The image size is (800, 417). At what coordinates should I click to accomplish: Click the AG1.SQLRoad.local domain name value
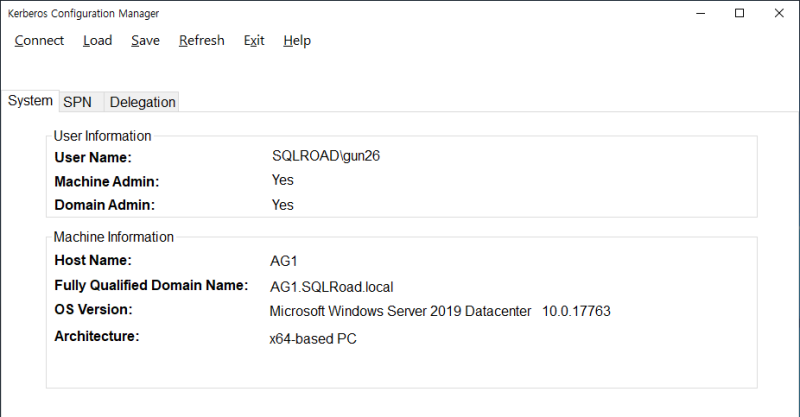(325, 287)
